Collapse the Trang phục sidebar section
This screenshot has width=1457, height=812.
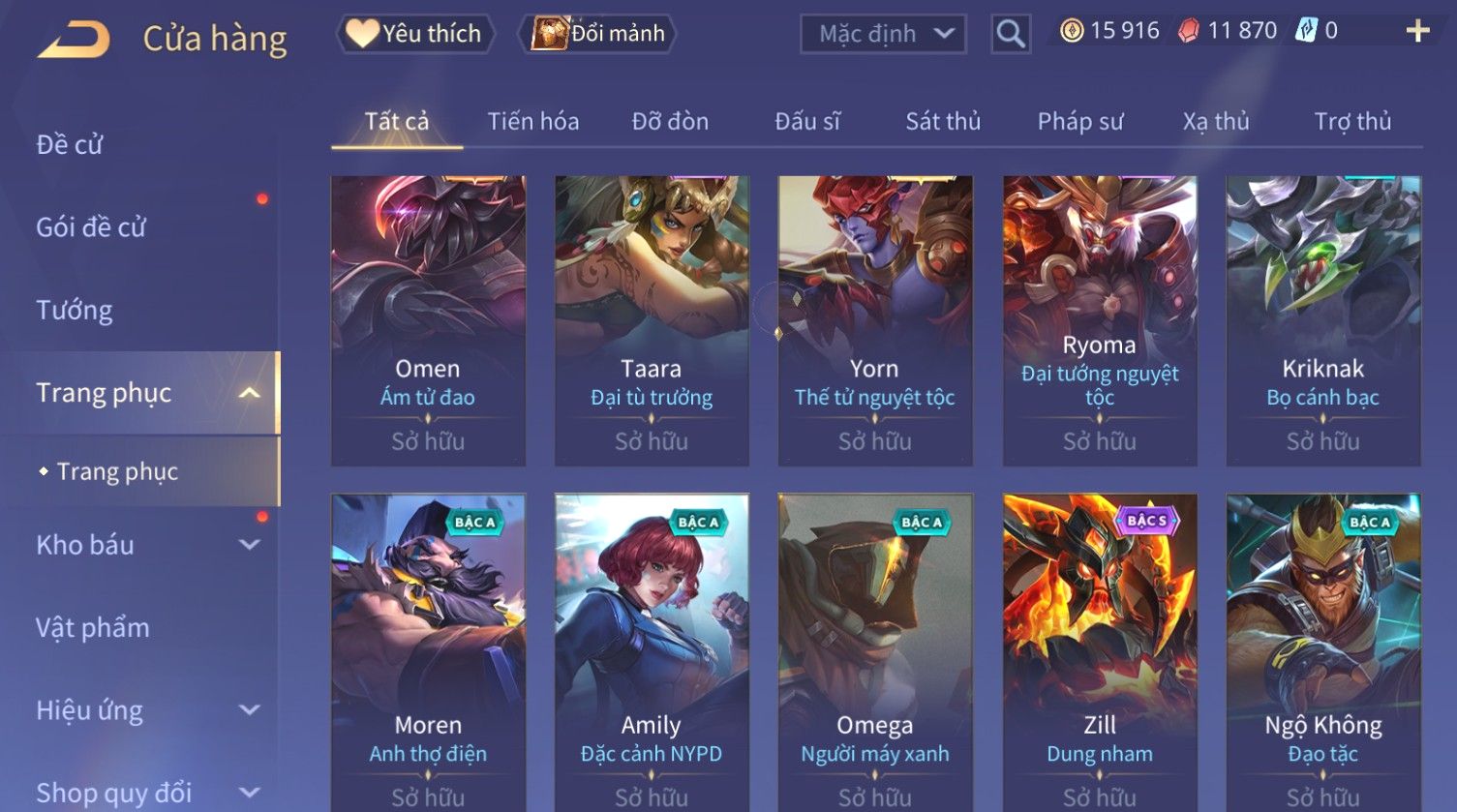[x=249, y=393]
